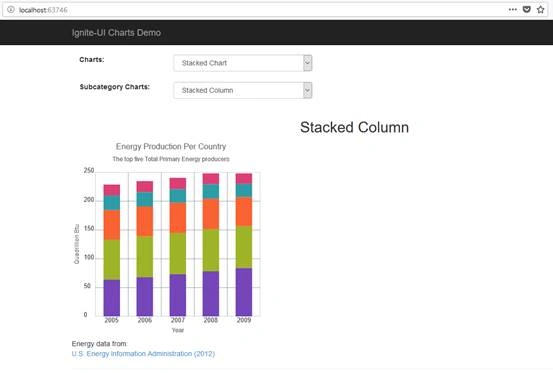The image size is (553, 373).
Task: Click the purple segment of the 2005 column
Action: pyautogui.click(x=112, y=298)
